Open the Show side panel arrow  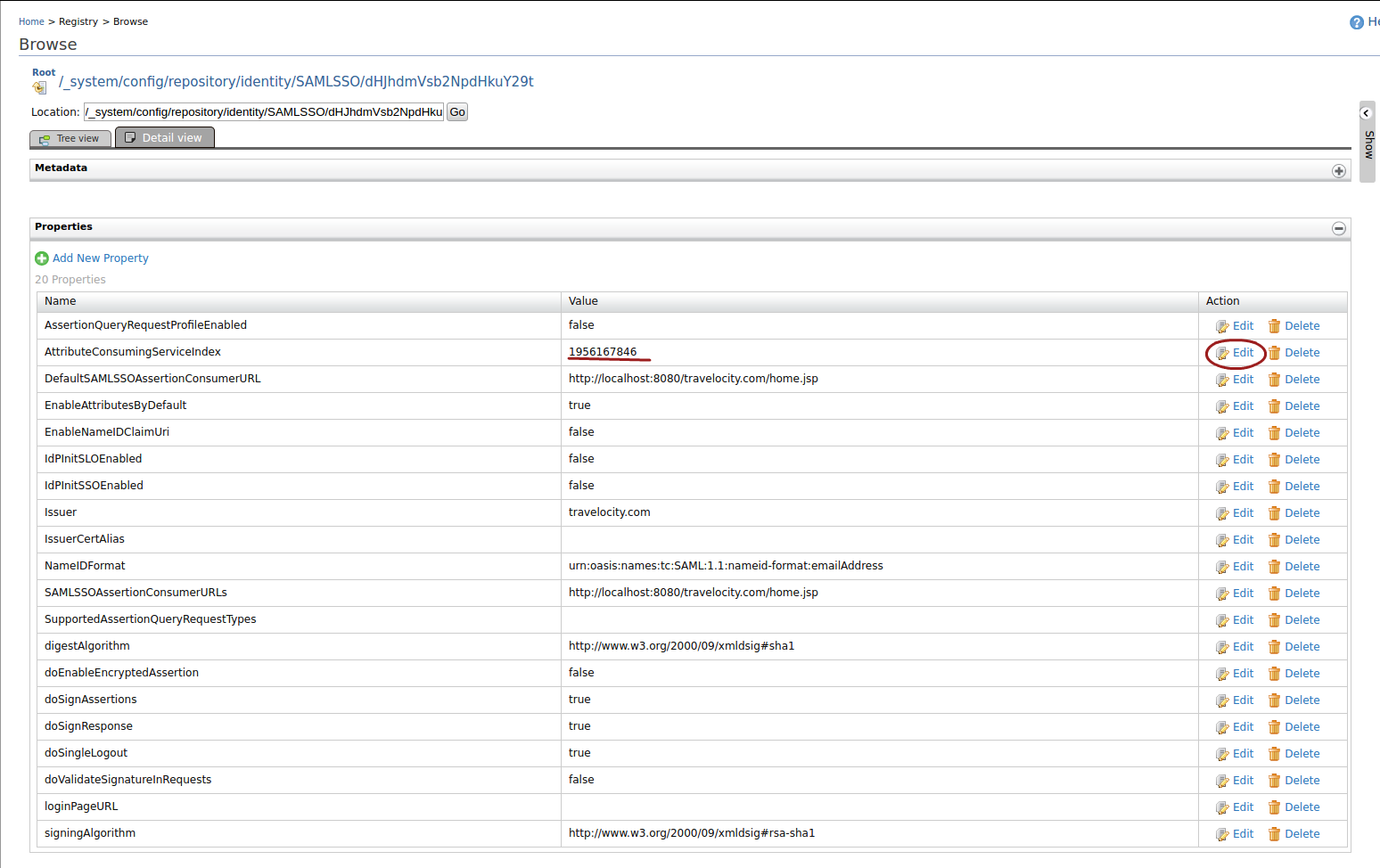point(1366,113)
